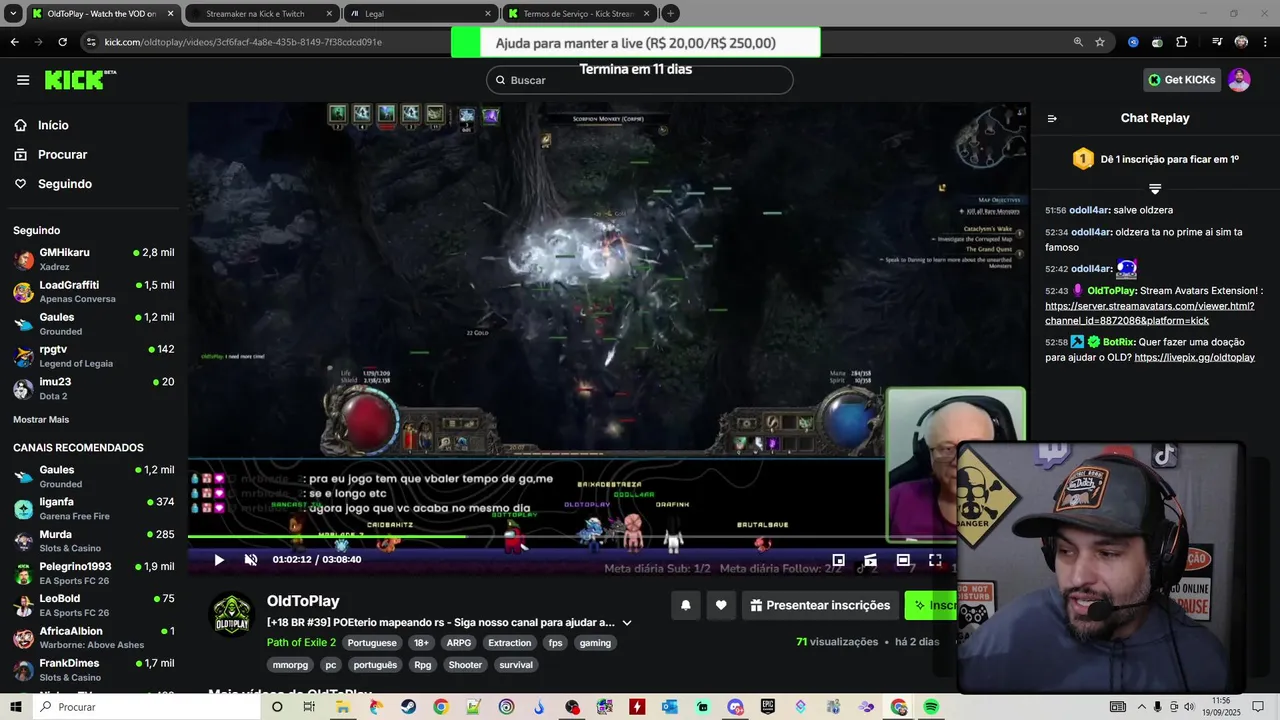1280x720 pixels.
Task: Collapse the Chat Replay panel
Action: 1052,118
